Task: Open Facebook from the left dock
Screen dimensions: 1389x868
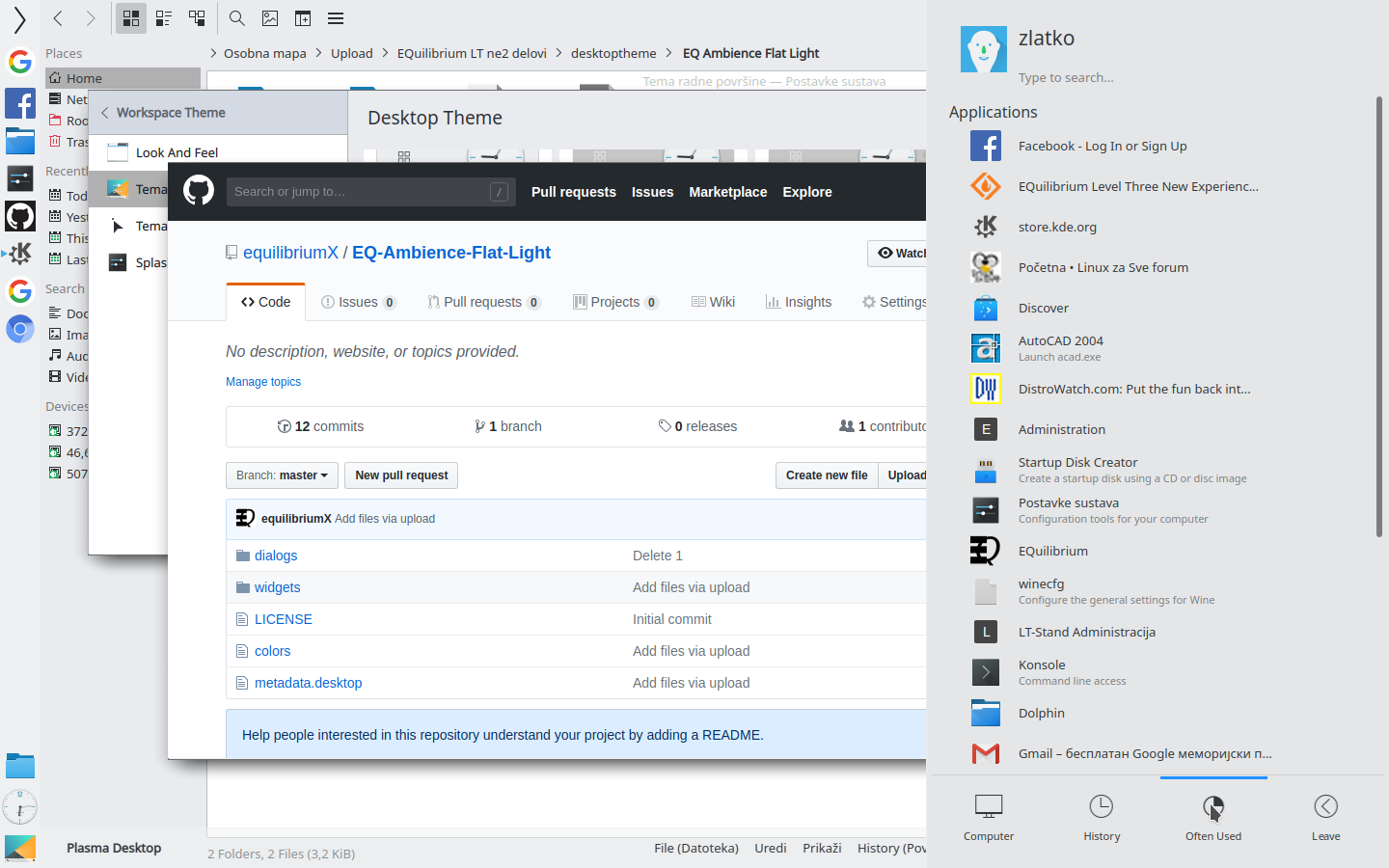Action: pyautogui.click(x=20, y=103)
